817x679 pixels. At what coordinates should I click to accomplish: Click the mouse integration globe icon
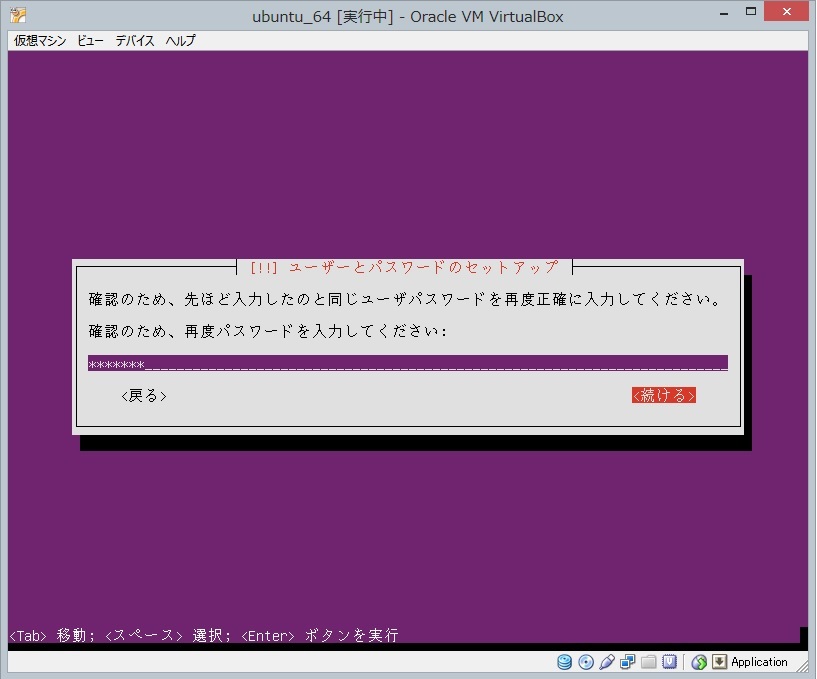[x=699, y=662]
